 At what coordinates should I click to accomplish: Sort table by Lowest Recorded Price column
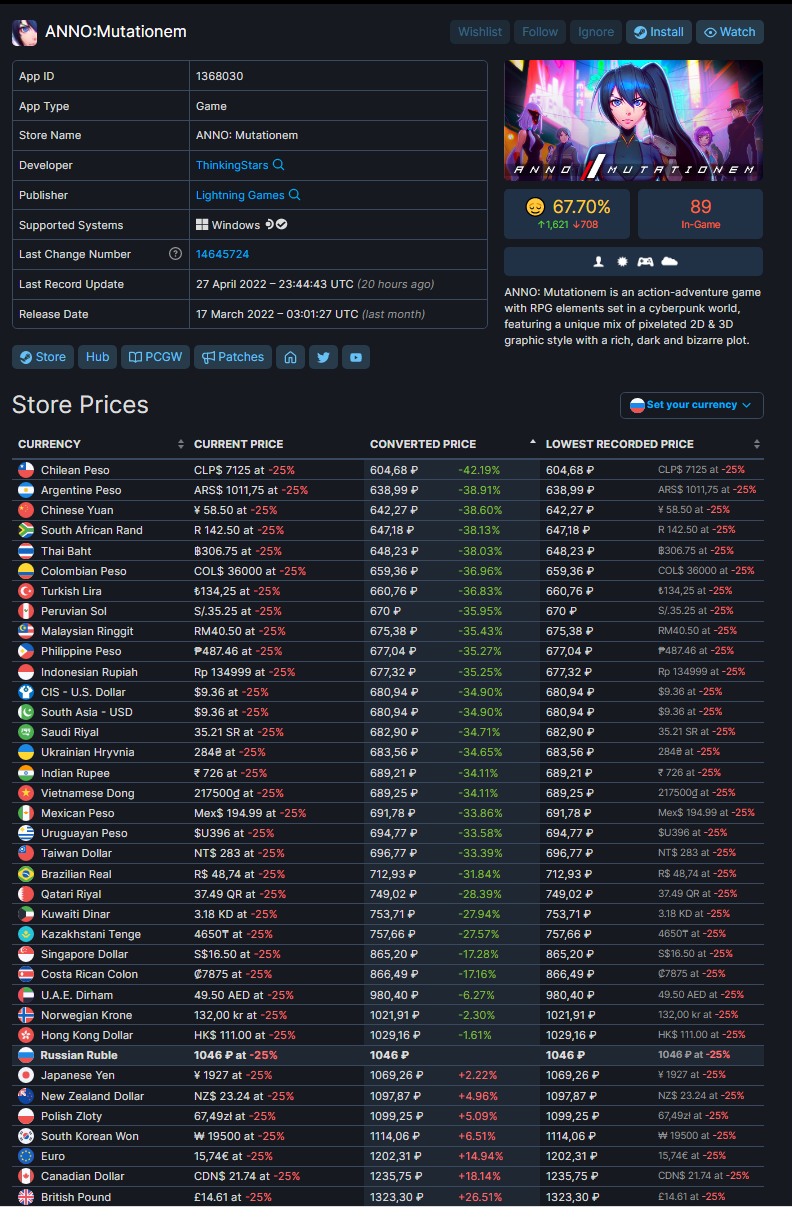coord(652,444)
